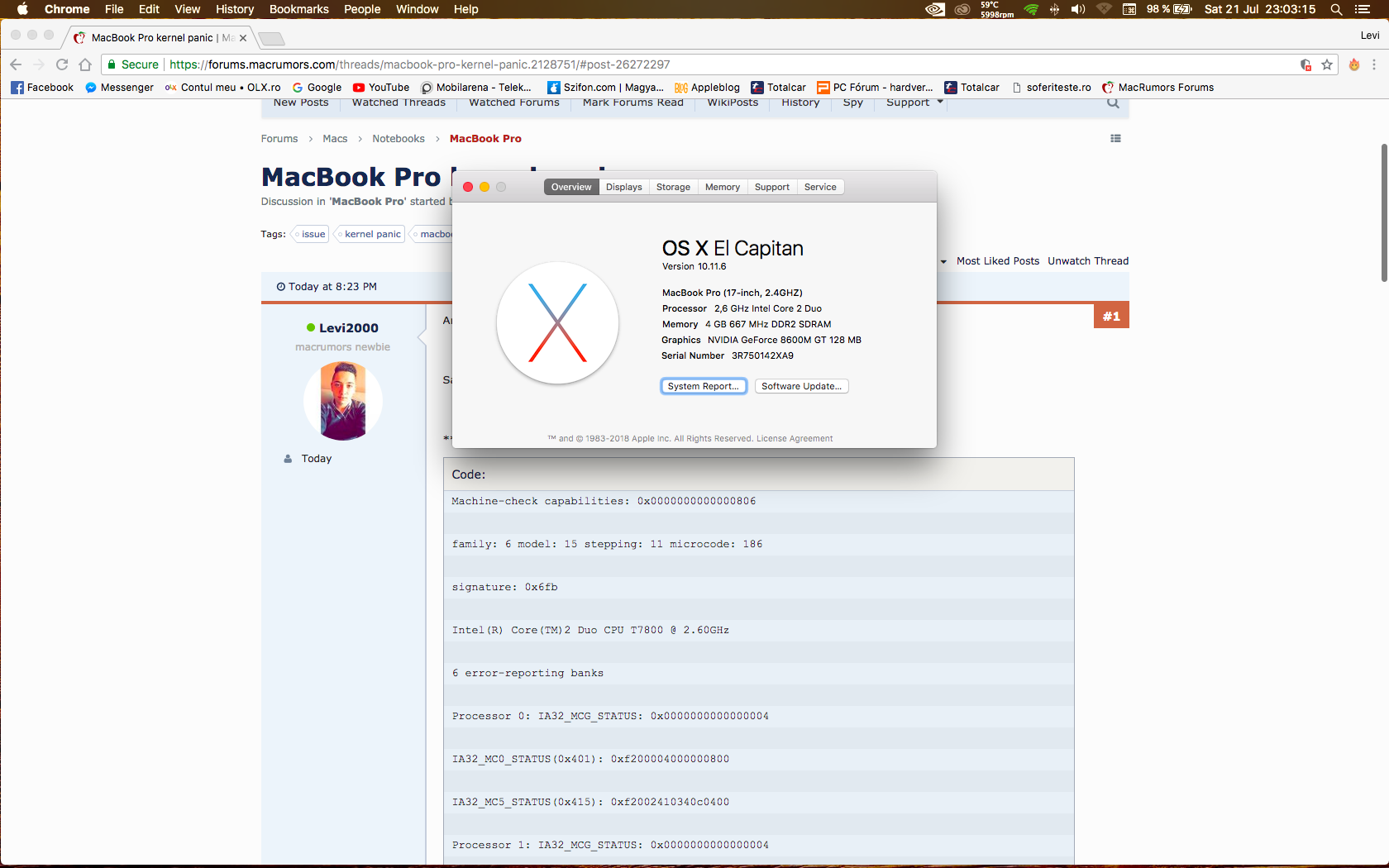Image resolution: width=1389 pixels, height=868 pixels.
Task: Switch to the Displays tab
Action: (624, 187)
